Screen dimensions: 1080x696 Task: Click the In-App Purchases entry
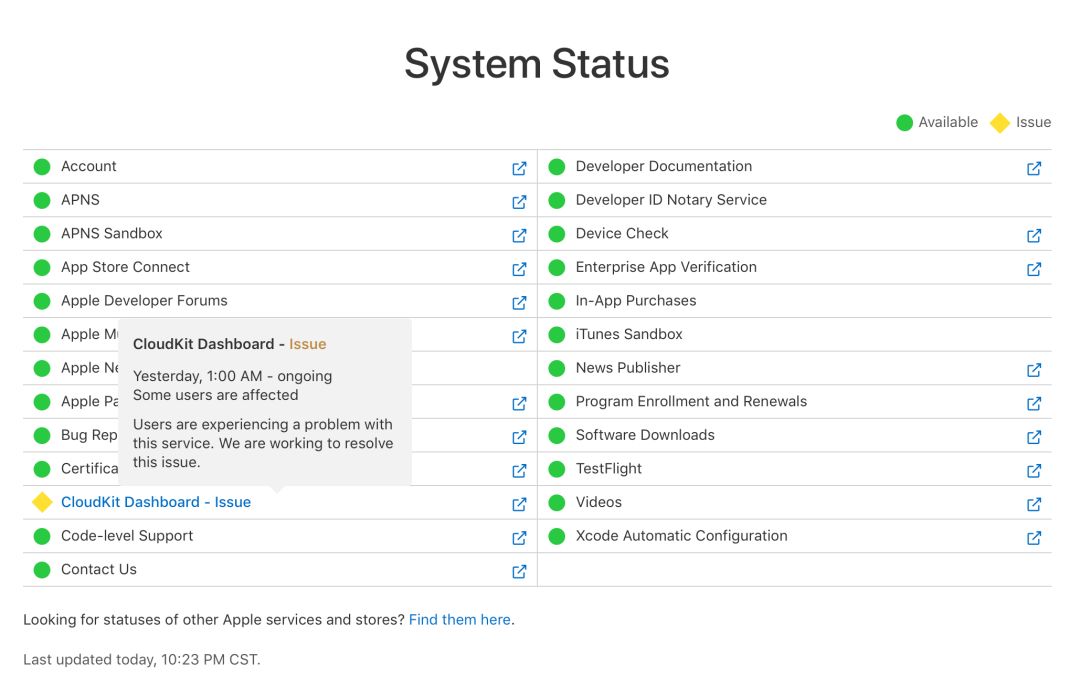click(x=635, y=300)
